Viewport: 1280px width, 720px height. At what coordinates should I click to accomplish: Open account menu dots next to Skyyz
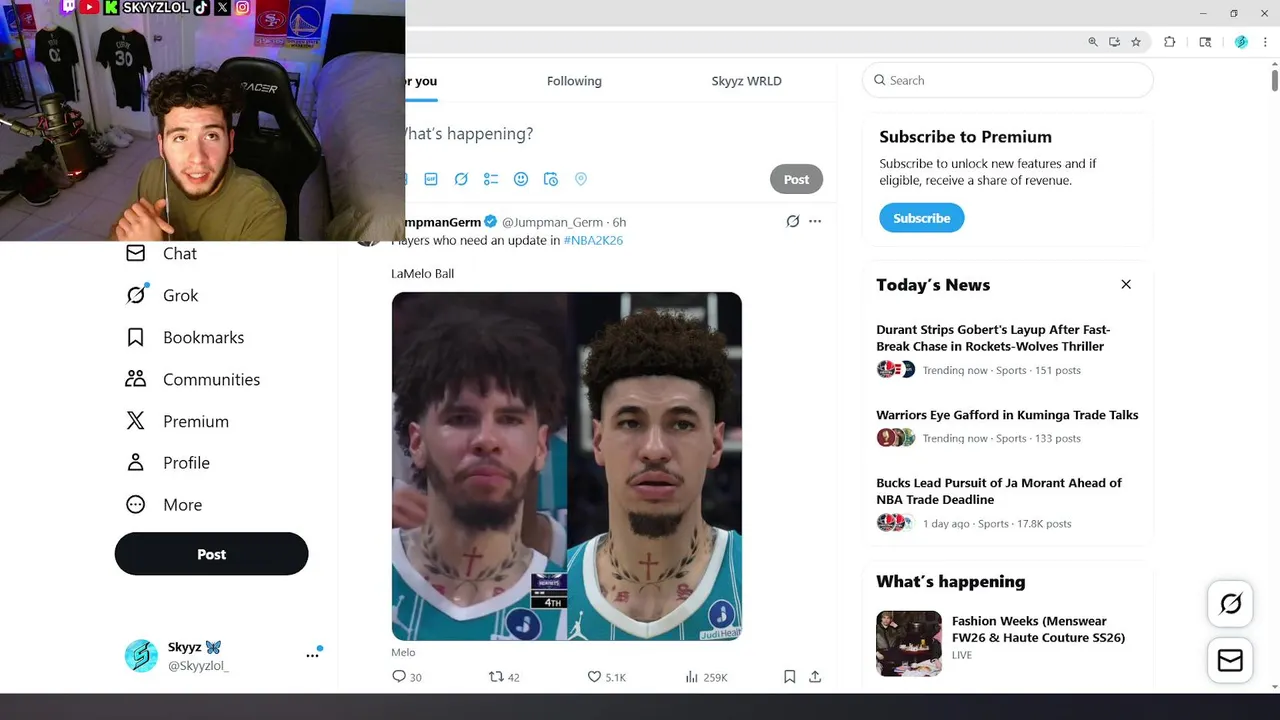coord(312,655)
